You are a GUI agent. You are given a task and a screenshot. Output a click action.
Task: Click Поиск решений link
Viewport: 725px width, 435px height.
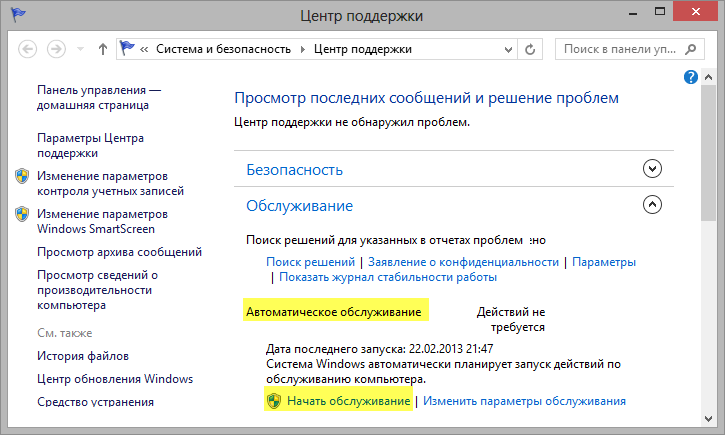pyautogui.click(x=310, y=262)
